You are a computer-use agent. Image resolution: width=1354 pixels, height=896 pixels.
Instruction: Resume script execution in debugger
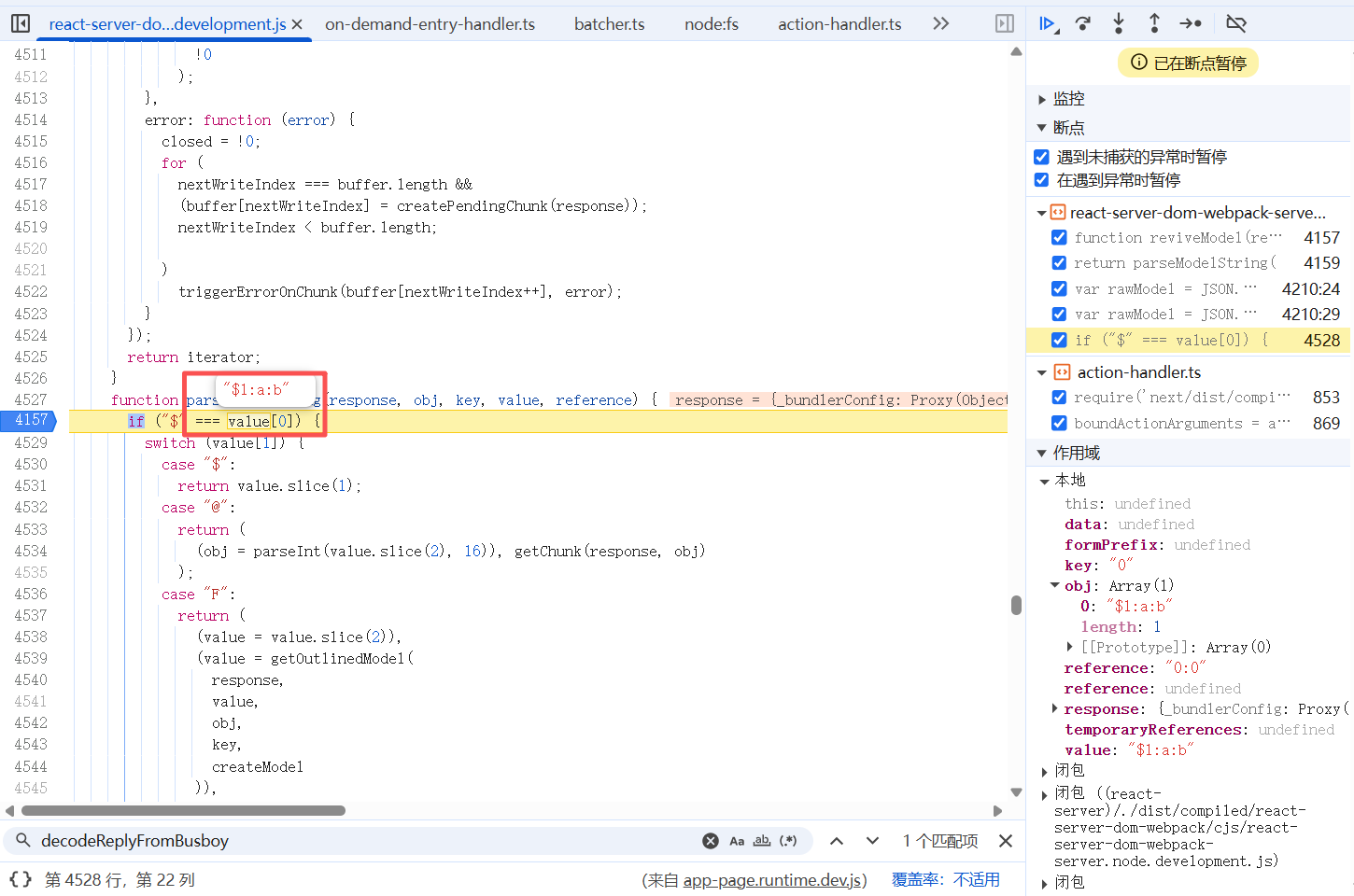coord(1048,23)
